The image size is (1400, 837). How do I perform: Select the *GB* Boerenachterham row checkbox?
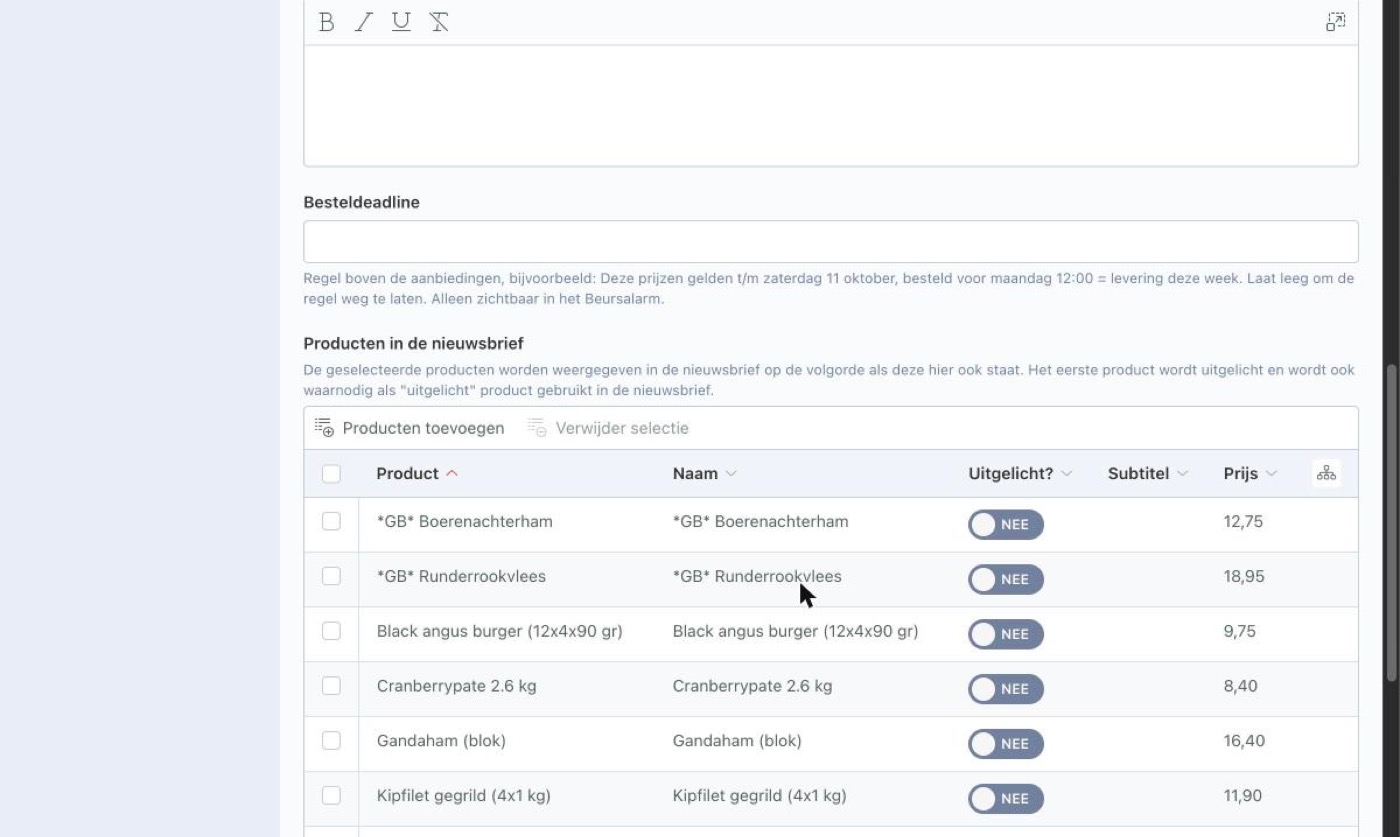tap(331, 521)
